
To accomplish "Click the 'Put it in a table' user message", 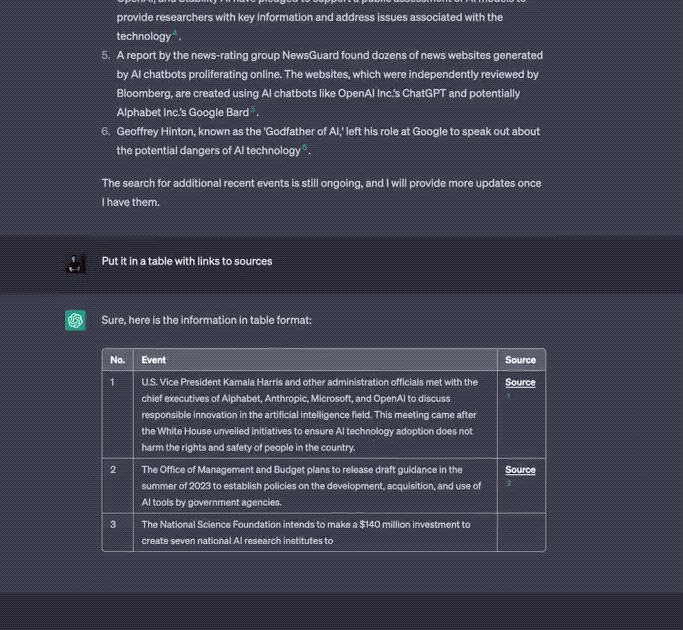I will [x=187, y=261].
